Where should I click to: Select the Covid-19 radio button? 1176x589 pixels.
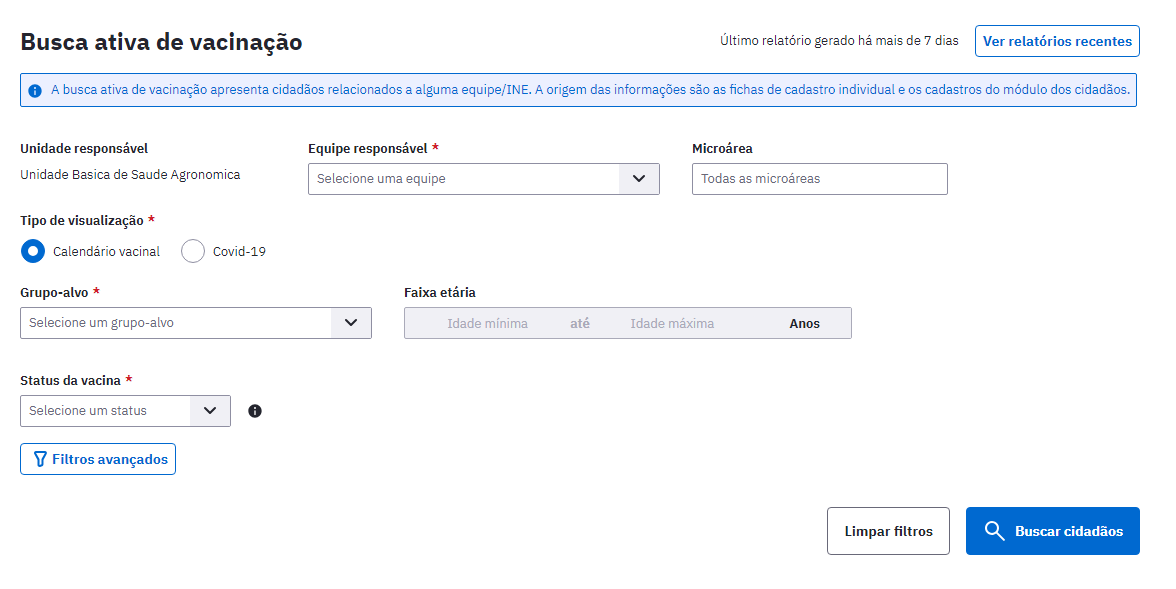coord(193,251)
